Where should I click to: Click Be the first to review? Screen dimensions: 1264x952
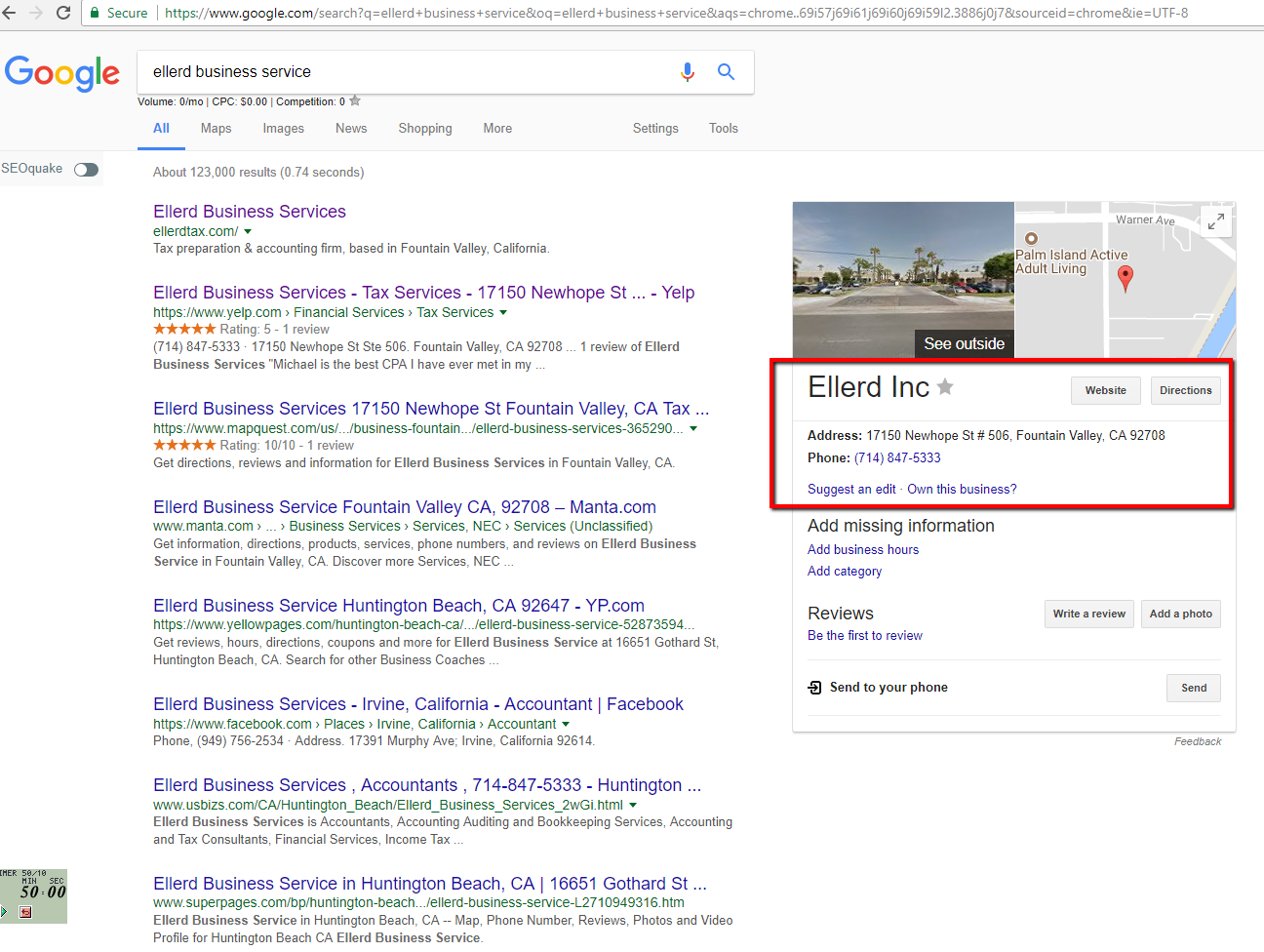[x=865, y=636]
